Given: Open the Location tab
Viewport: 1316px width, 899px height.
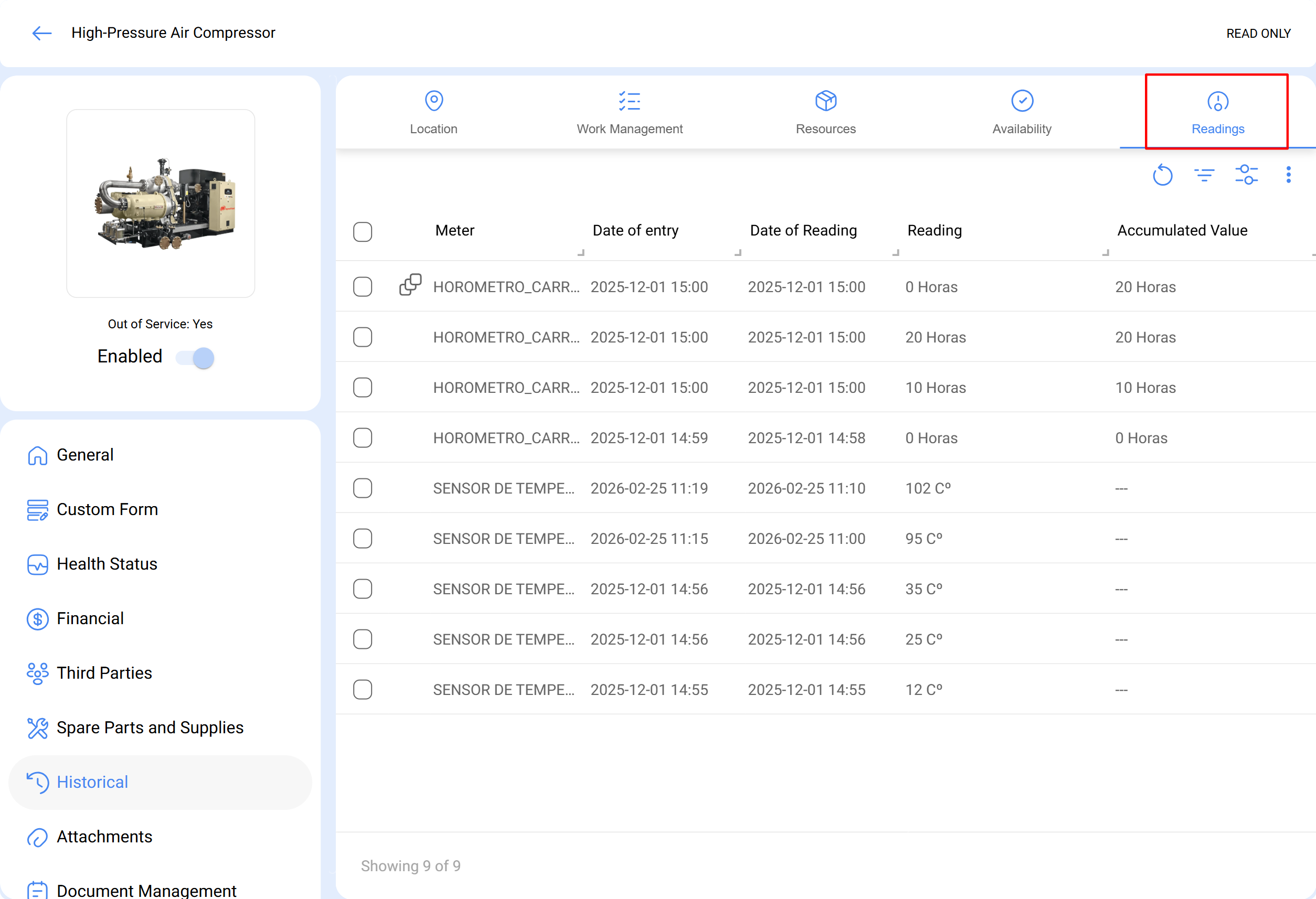Looking at the screenshot, I should click(433, 113).
